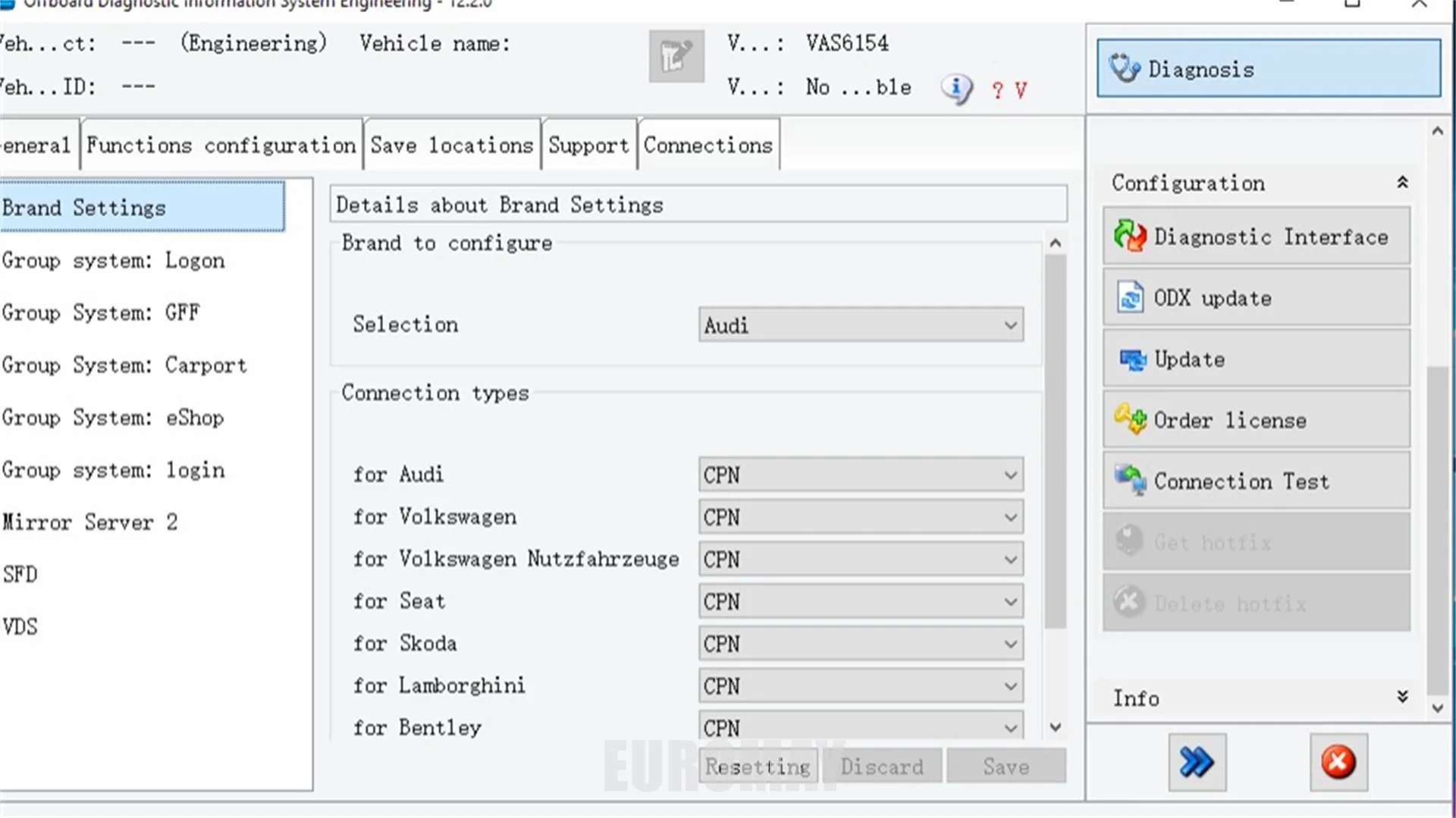The width and height of the screenshot is (1456, 818).
Task: Click the 'for Lamborghini' label
Action: [439, 686]
